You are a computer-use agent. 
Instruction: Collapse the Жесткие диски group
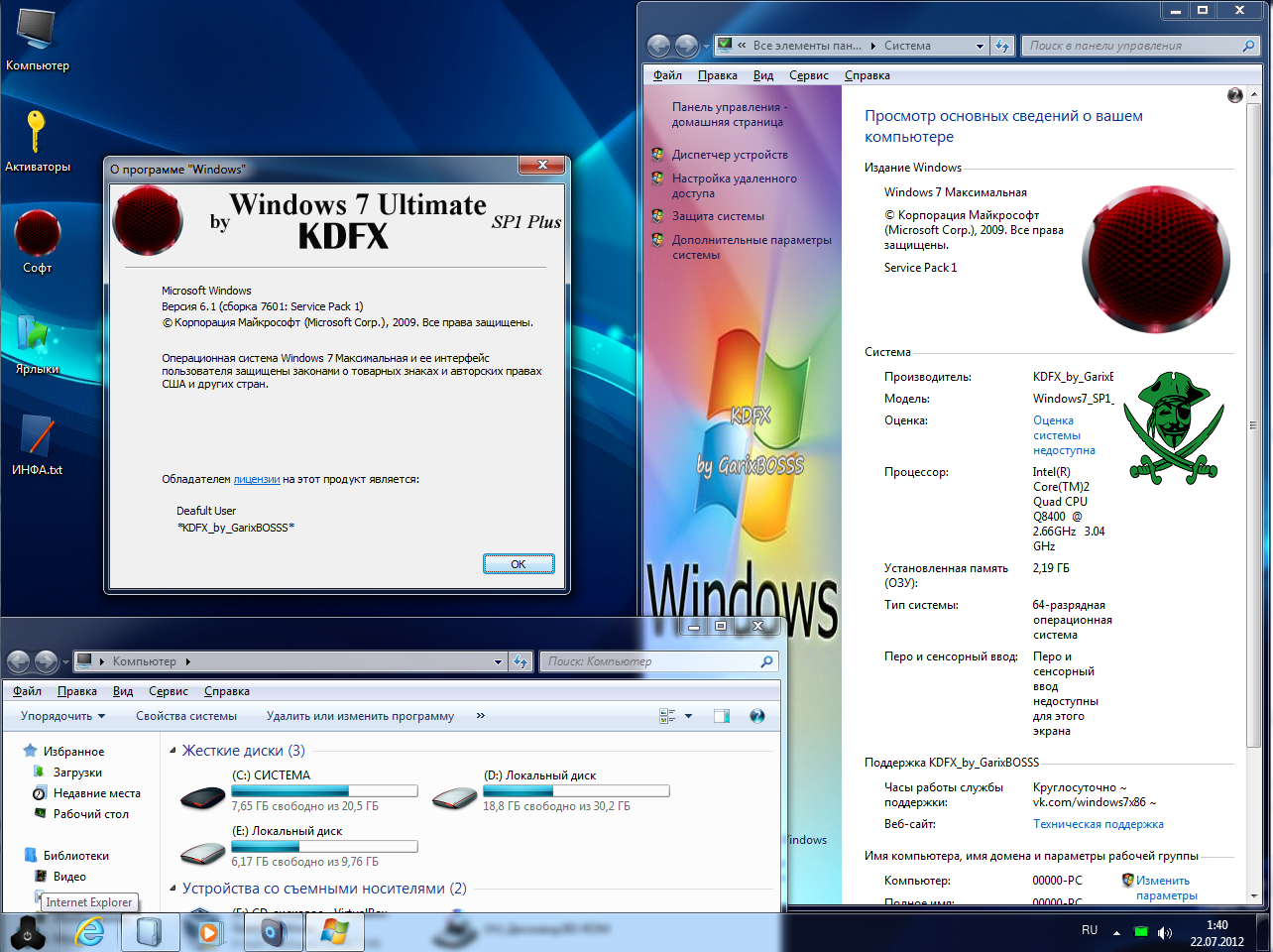pyautogui.click(x=174, y=751)
